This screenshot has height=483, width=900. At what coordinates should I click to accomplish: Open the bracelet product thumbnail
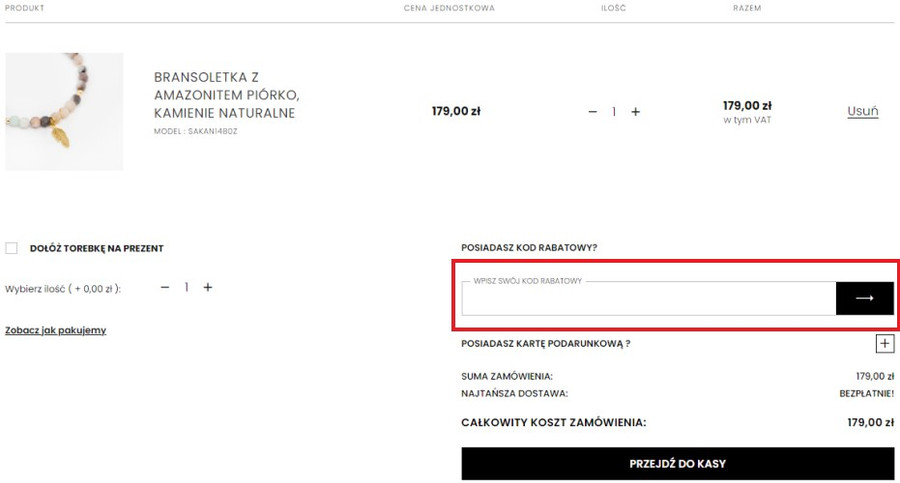(x=64, y=111)
